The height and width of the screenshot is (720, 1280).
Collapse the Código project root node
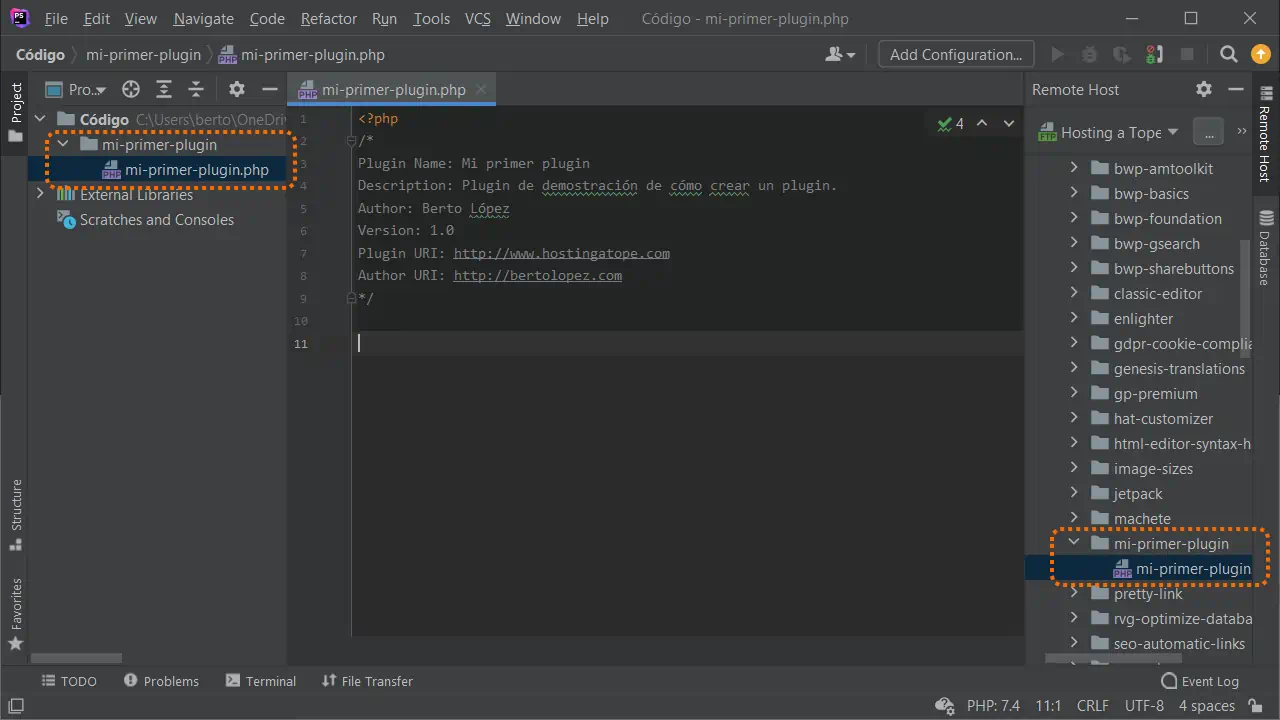click(40, 119)
